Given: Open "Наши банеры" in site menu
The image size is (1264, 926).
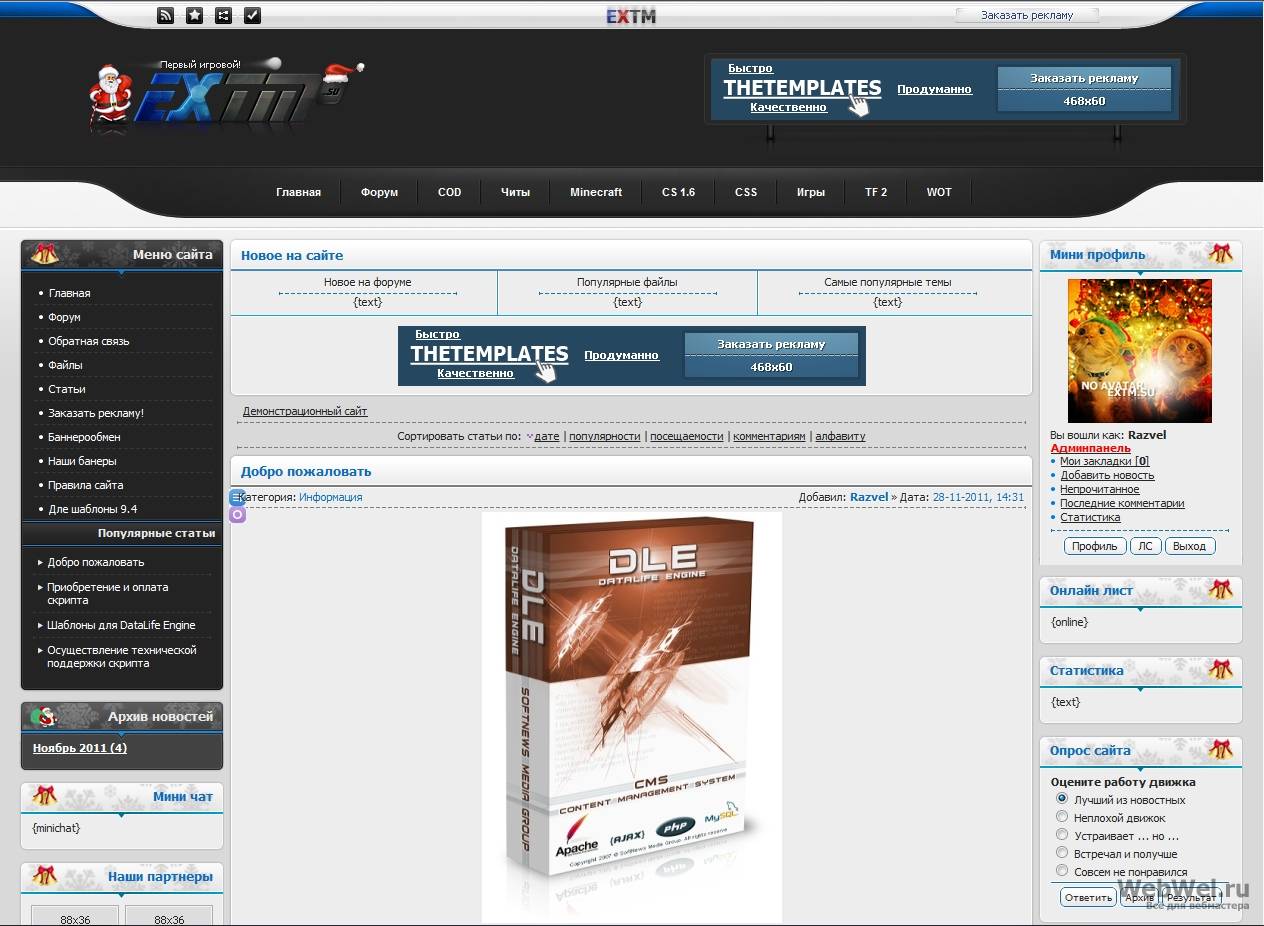Looking at the screenshot, I should 83,461.
